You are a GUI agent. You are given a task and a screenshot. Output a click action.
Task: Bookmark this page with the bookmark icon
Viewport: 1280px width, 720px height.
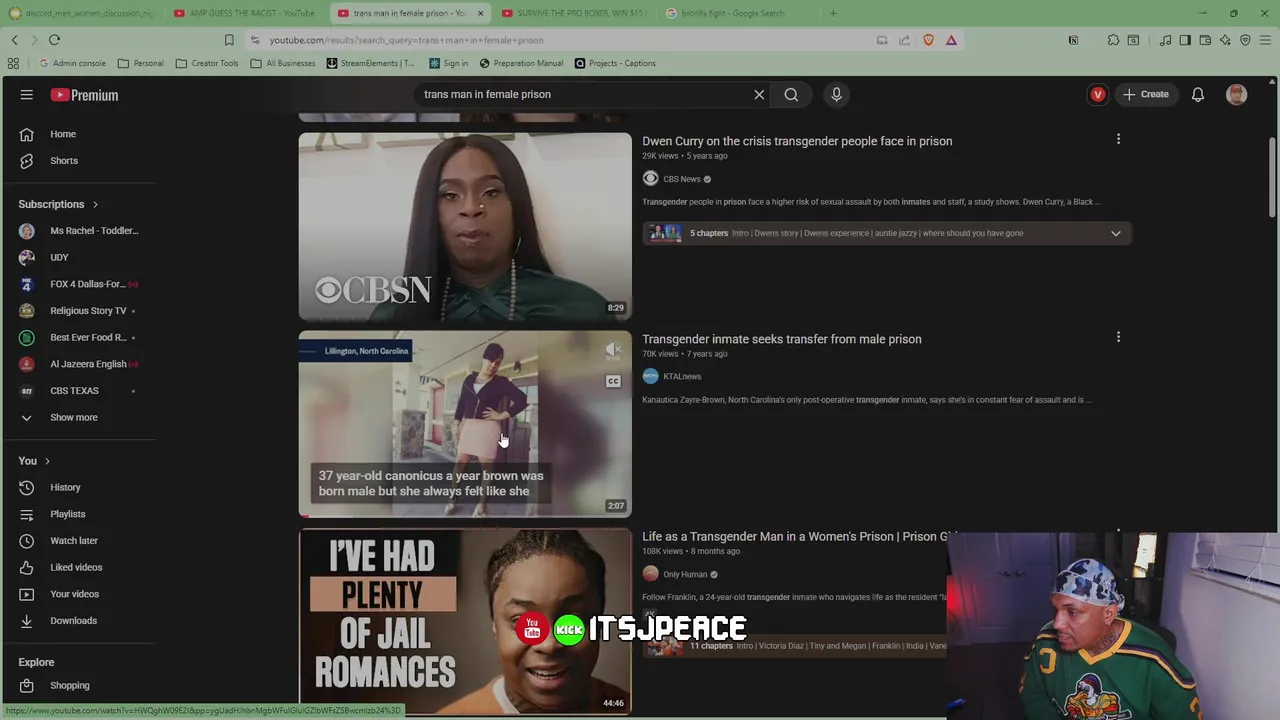pos(229,40)
